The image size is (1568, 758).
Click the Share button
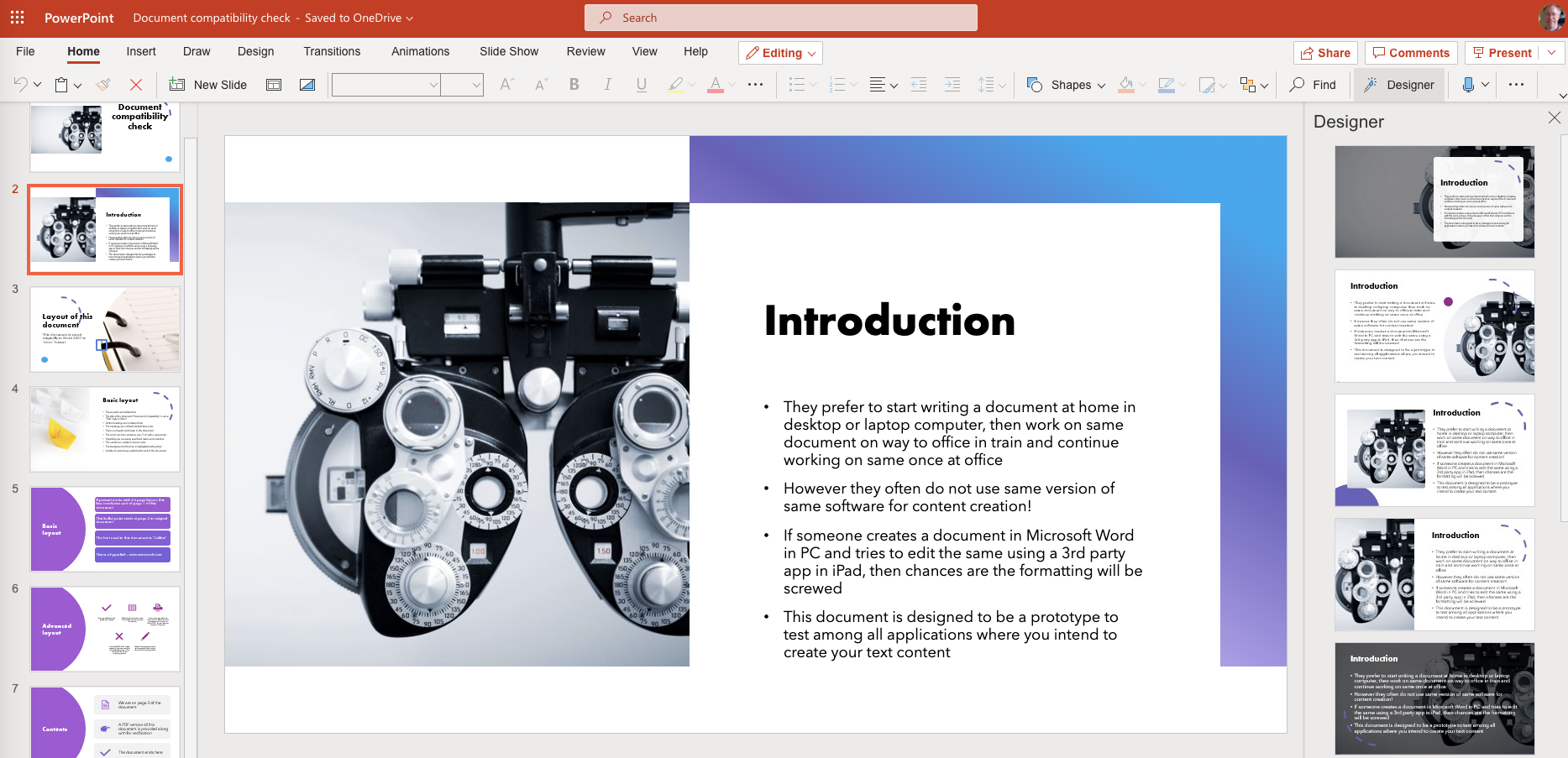tap(1325, 52)
